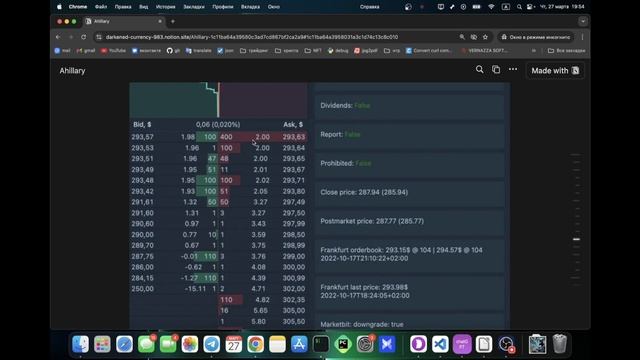Open Terminal from the dock
The image size is (640, 360).
(321, 344)
